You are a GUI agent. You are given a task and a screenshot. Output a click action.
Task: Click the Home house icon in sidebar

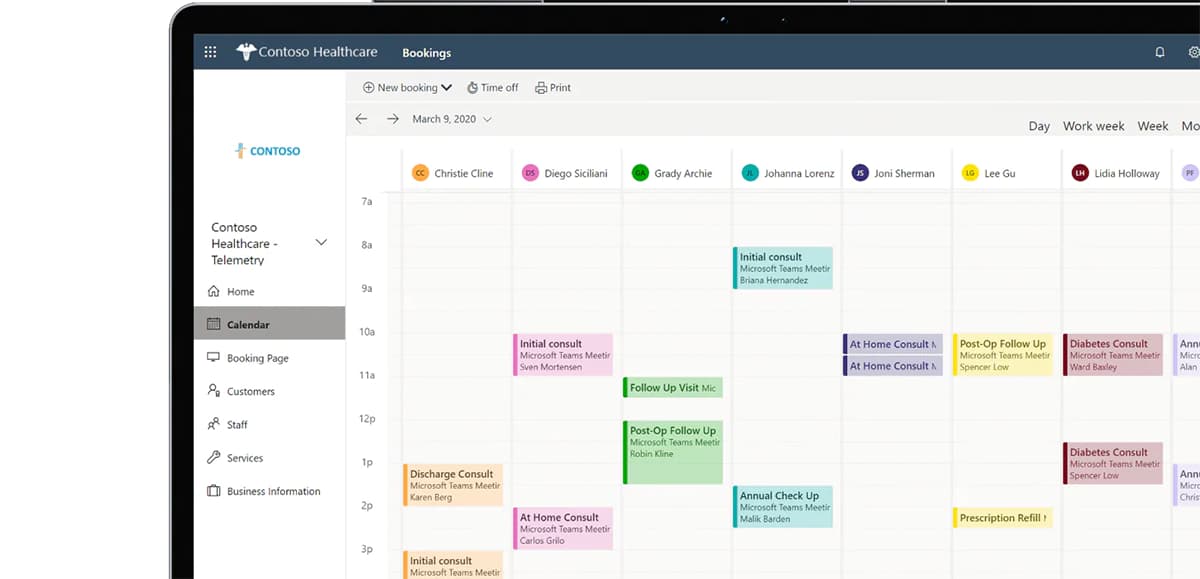(213, 292)
